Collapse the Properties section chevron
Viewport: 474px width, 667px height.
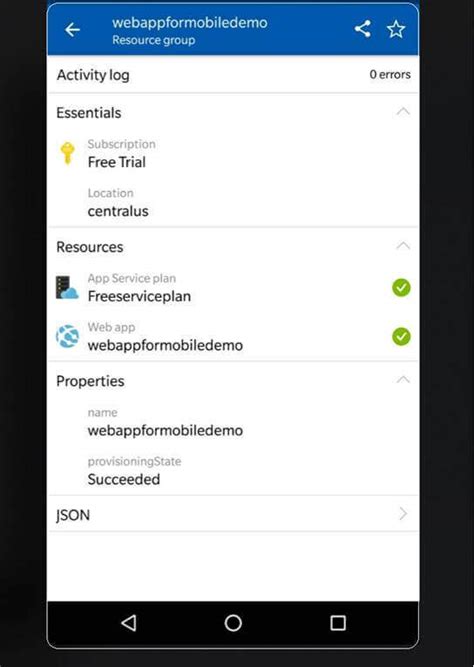tap(403, 380)
